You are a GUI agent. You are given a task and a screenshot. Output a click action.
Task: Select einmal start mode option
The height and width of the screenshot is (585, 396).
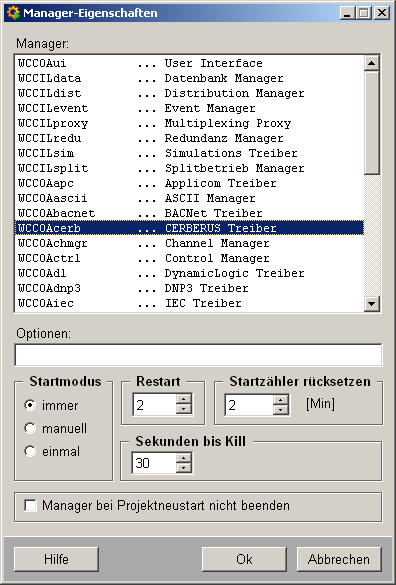point(30,451)
